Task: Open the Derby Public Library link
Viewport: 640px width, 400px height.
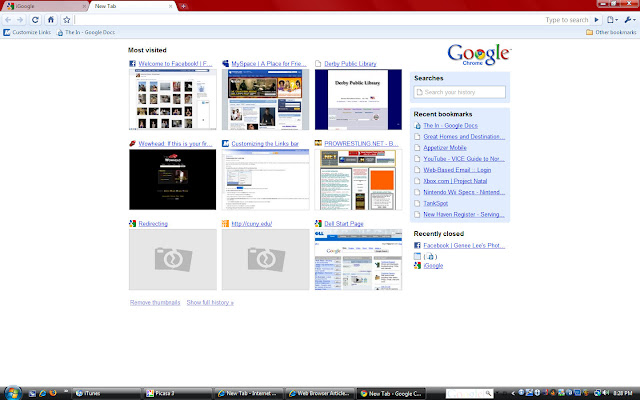Action: coord(350,64)
